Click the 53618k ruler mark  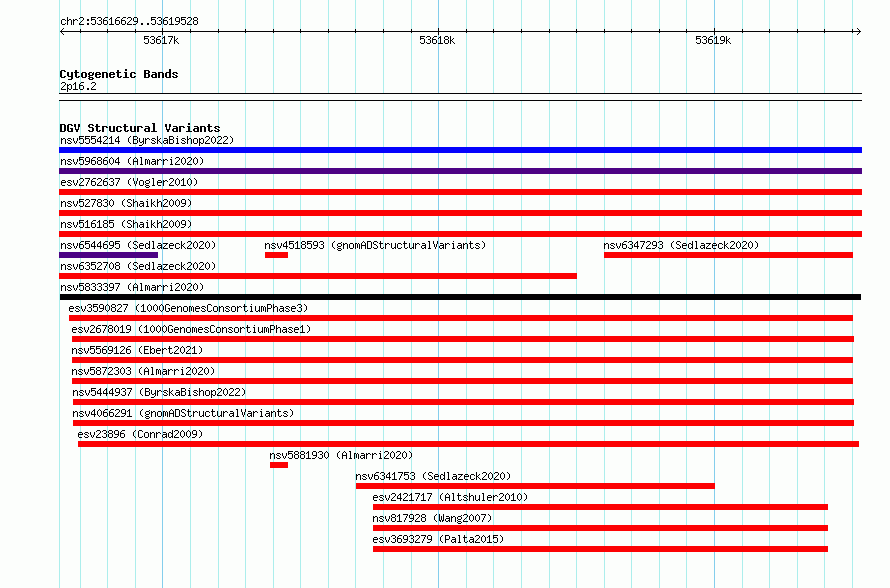pos(437,40)
